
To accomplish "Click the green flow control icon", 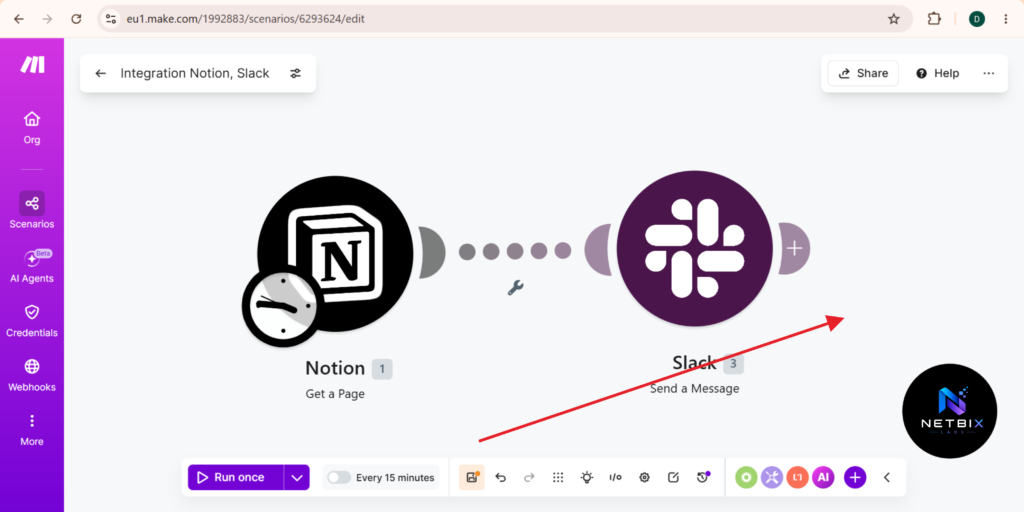I will (x=746, y=477).
